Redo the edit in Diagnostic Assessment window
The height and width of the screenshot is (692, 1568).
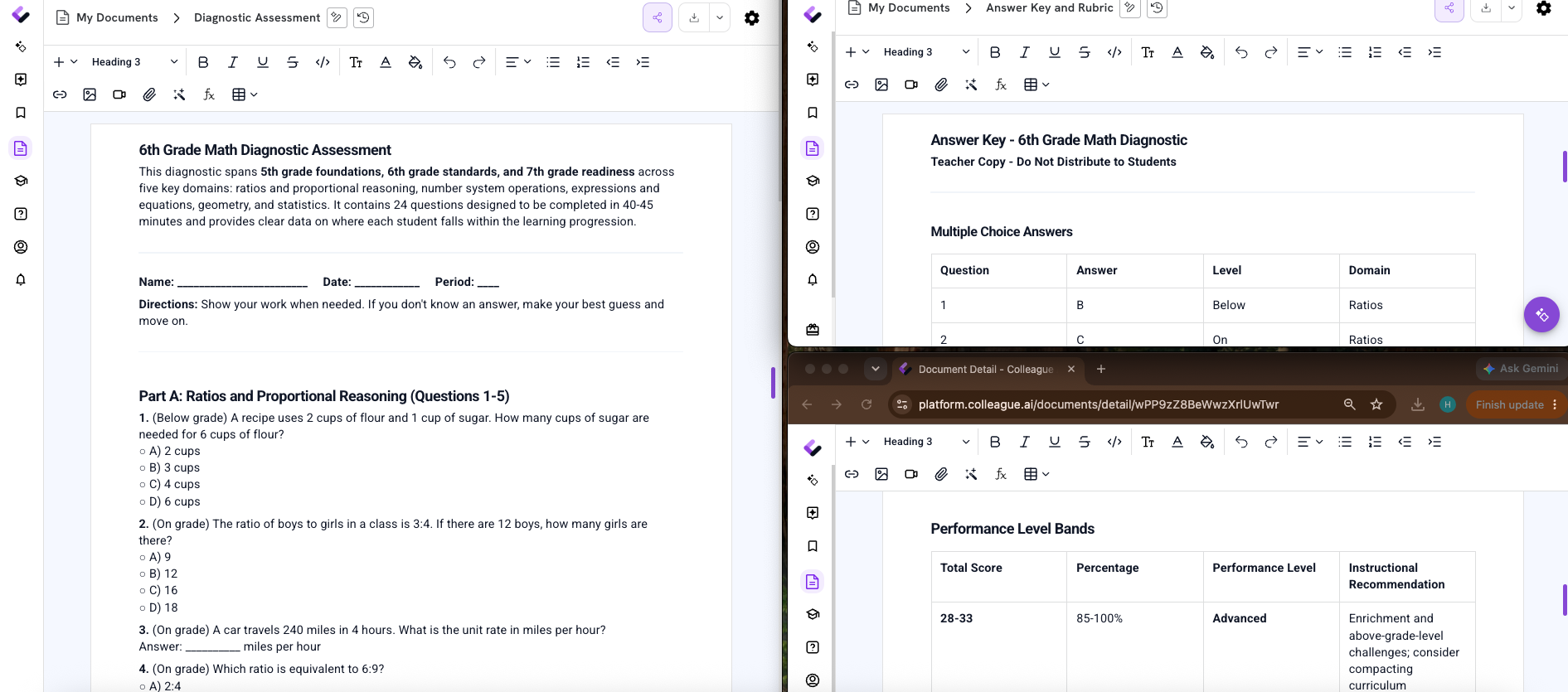[479, 62]
